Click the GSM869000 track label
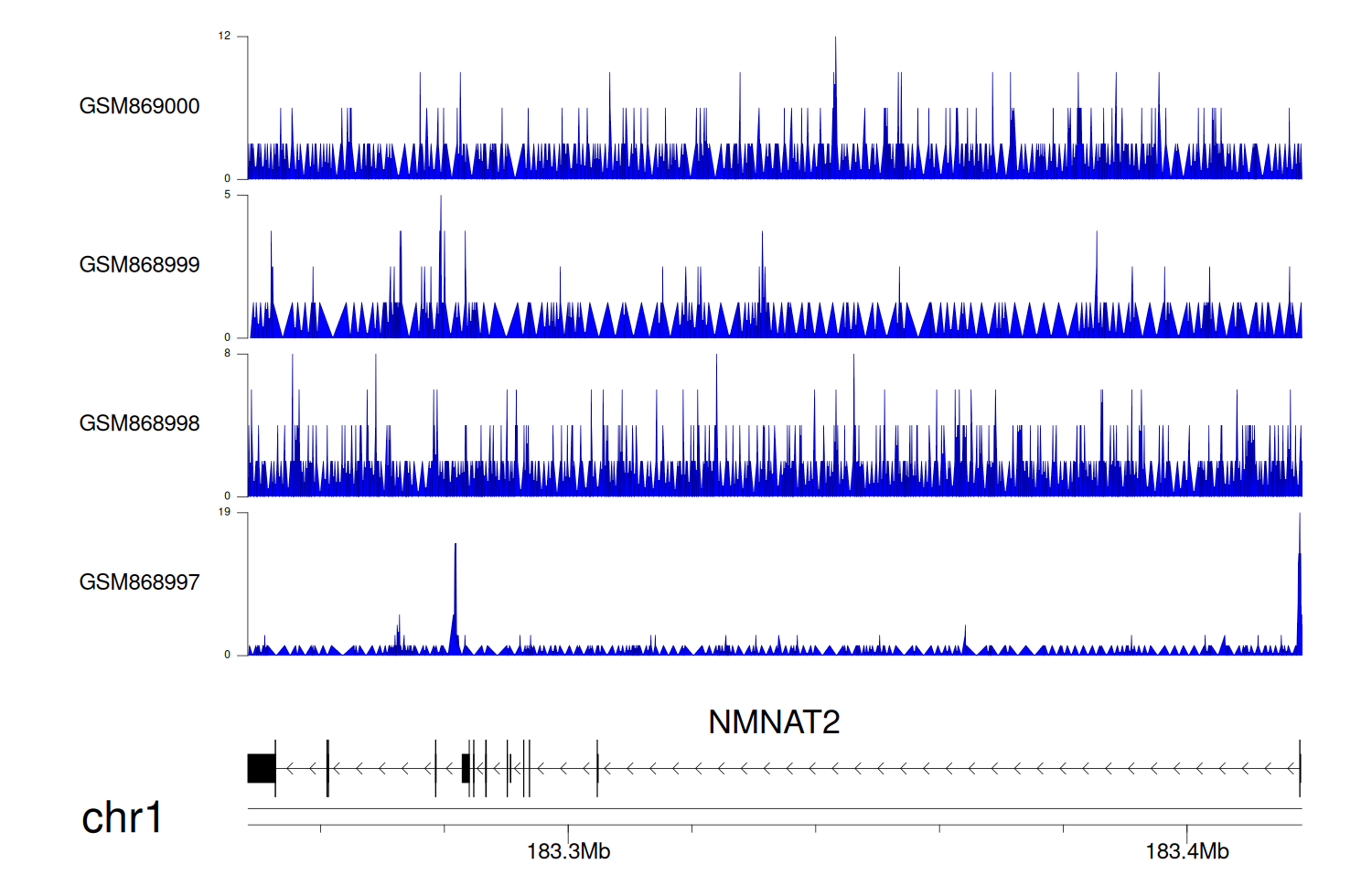Viewport: 1372px width, 896px height. pyautogui.click(x=139, y=106)
